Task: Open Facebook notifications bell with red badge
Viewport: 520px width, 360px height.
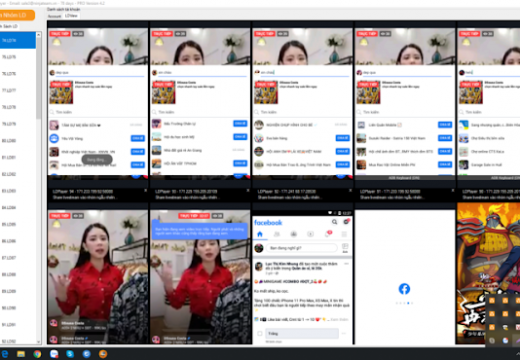Action: [x=328, y=234]
